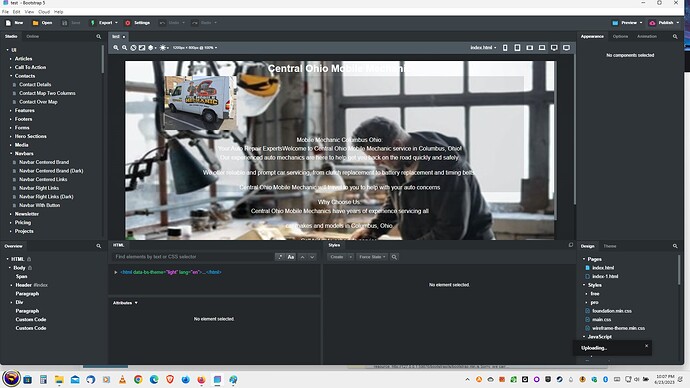The image size is (690, 388).
Task: Open the Publish dropdown arrow
Action: [x=678, y=23]
